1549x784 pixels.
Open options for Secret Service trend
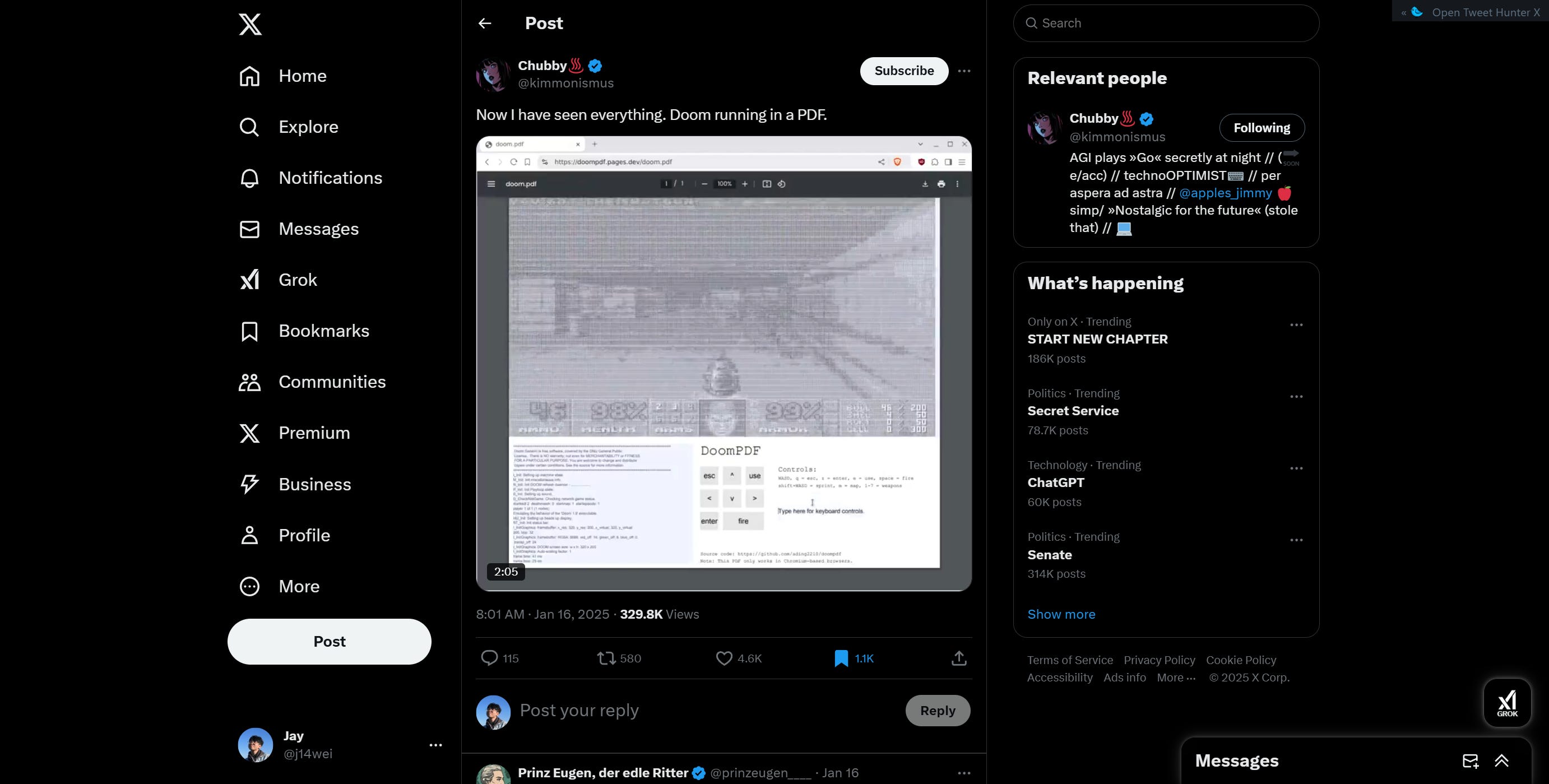pyautogui.click(x=1296, y=397)
